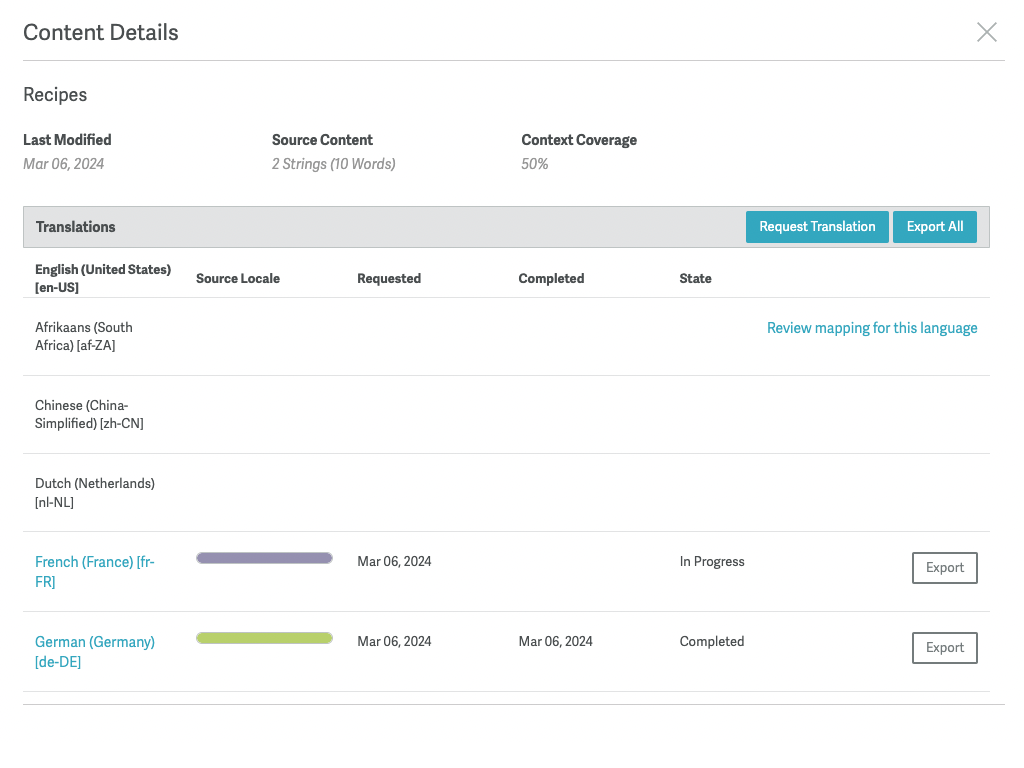Close the Content Details dialog

pyautogui.click(x=986, y=33)
